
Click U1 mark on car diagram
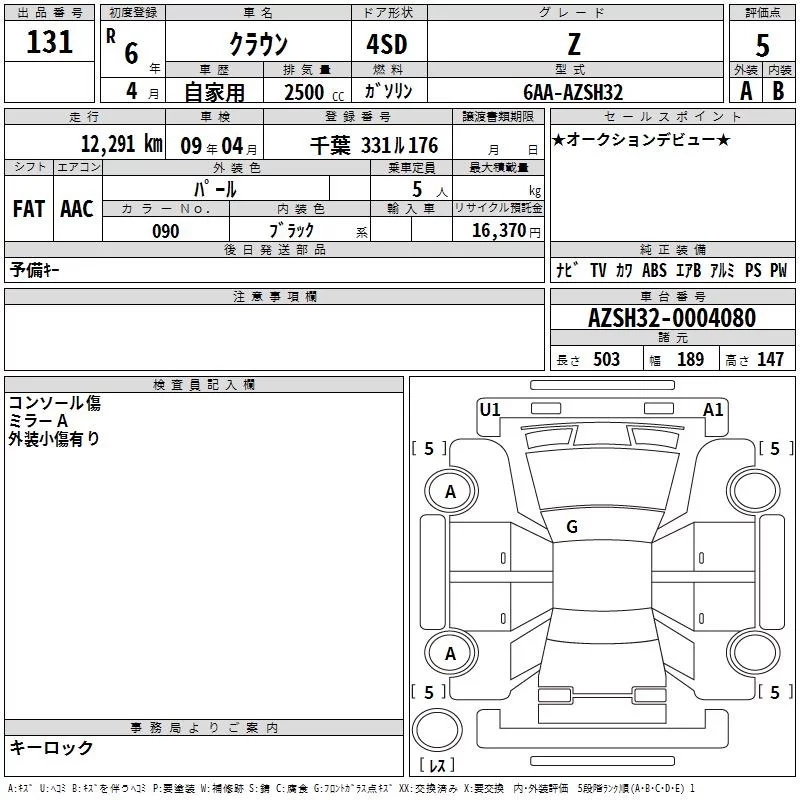pos(490,410)
